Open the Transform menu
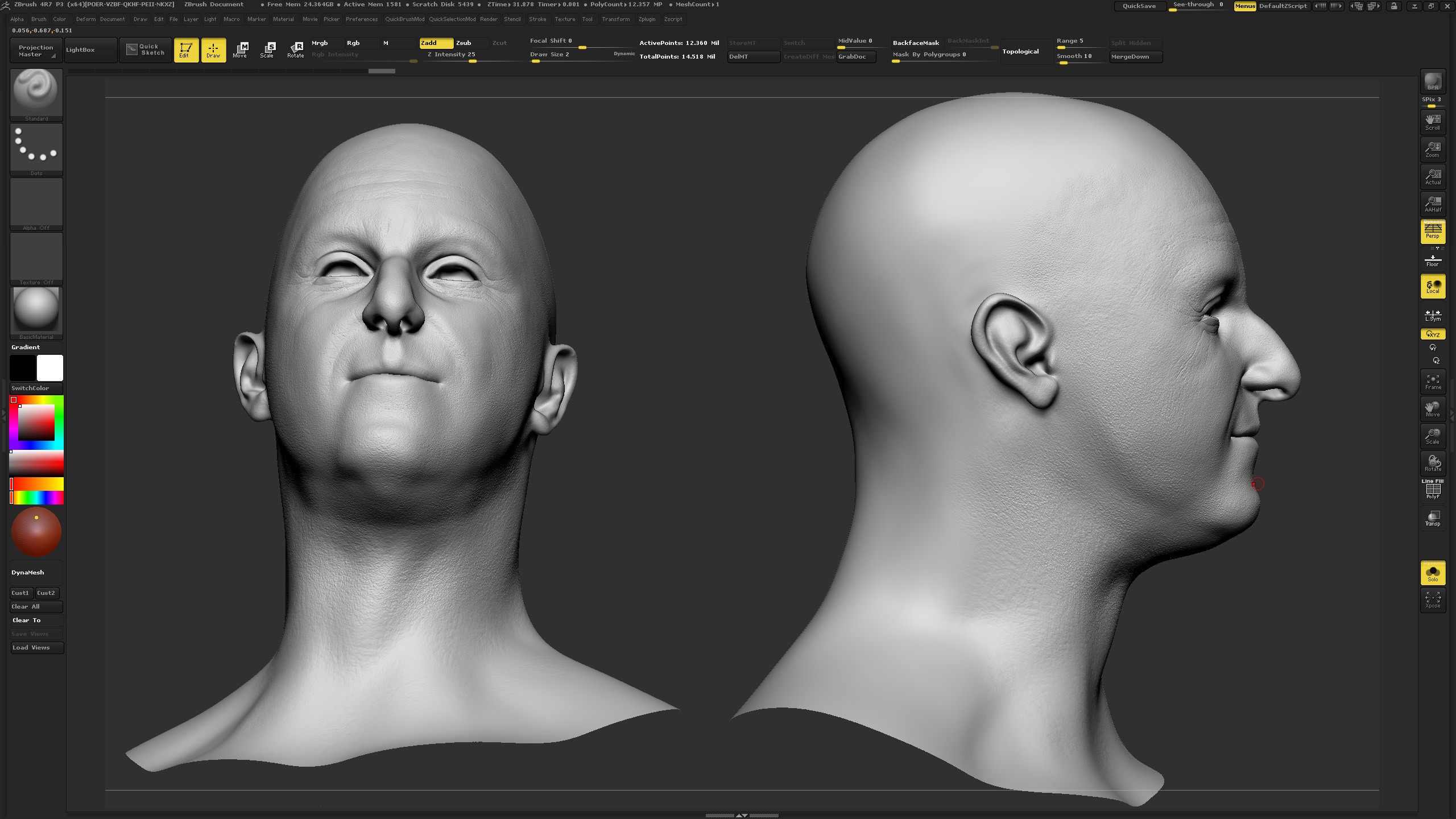The image size is (1456, 819). pyautogui.click(x=615, y=19)
